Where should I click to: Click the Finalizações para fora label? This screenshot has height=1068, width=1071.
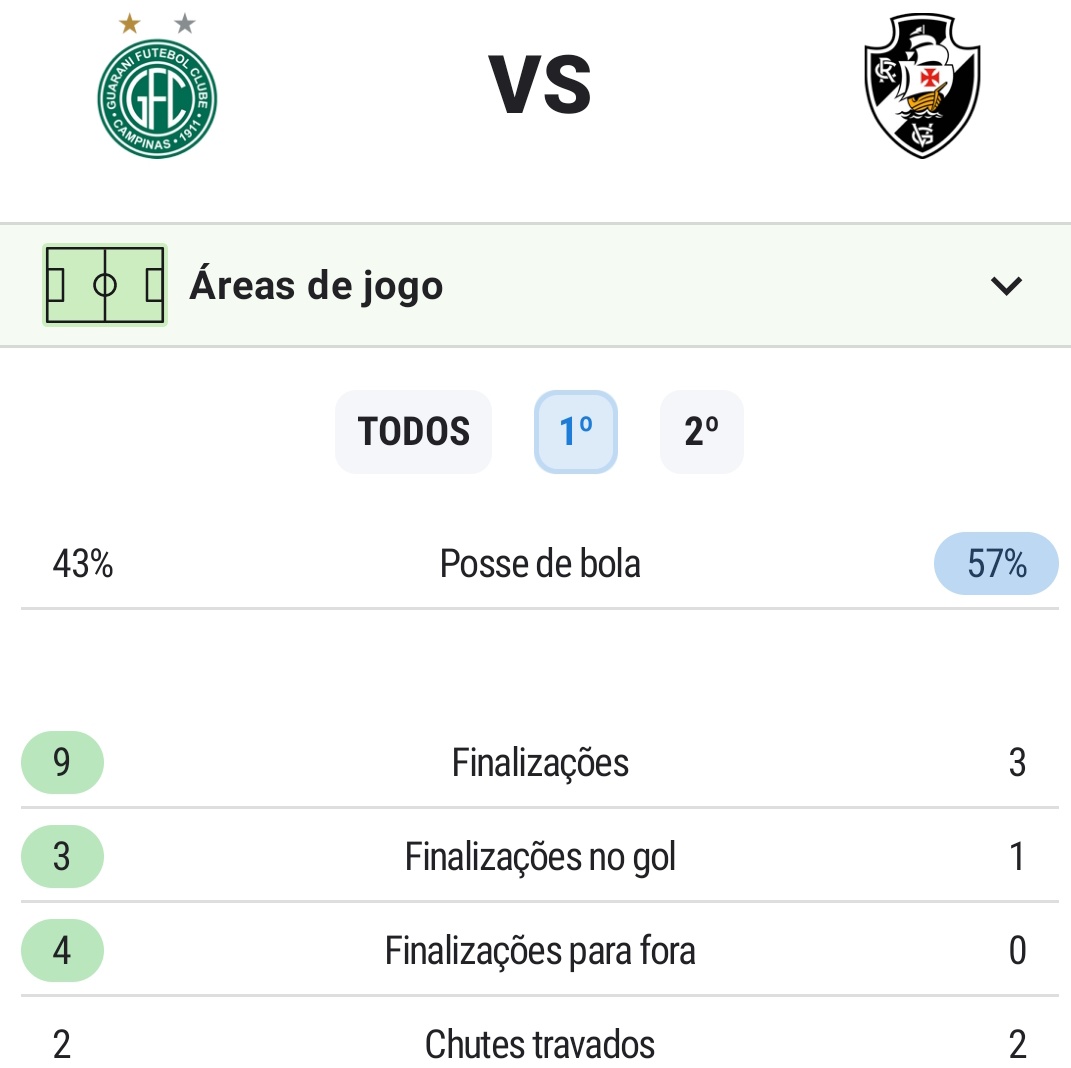(540, 950)
